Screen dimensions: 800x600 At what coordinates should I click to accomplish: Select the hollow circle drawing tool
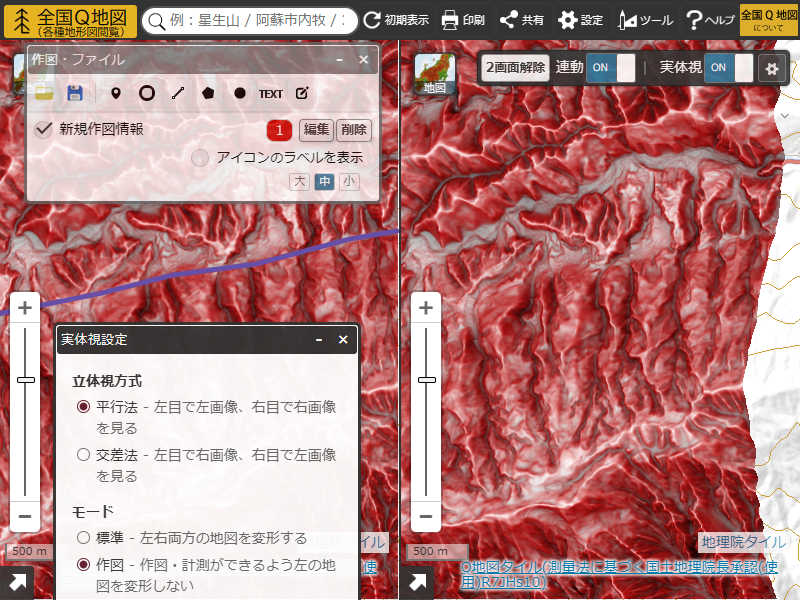147,93
